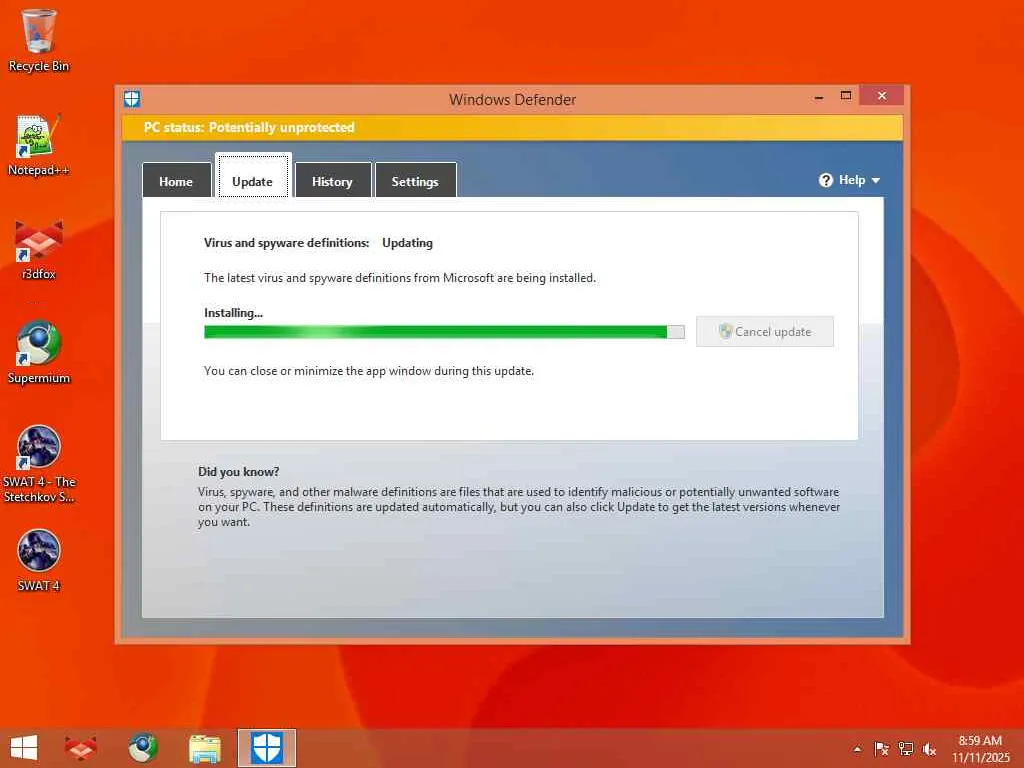Viewport: 1024px width, 768px height.
Task: Go to the Settings tab
Action: [415, 180]
